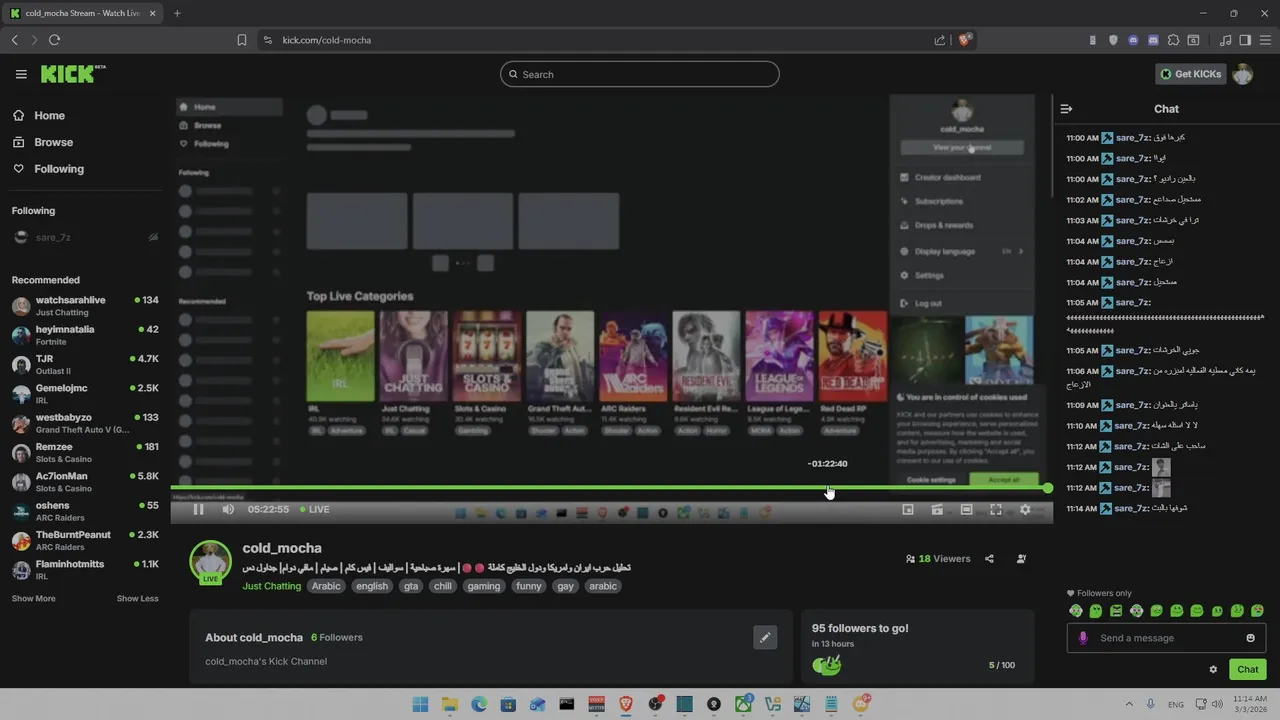Open a new browser tab

coord(177,13)
